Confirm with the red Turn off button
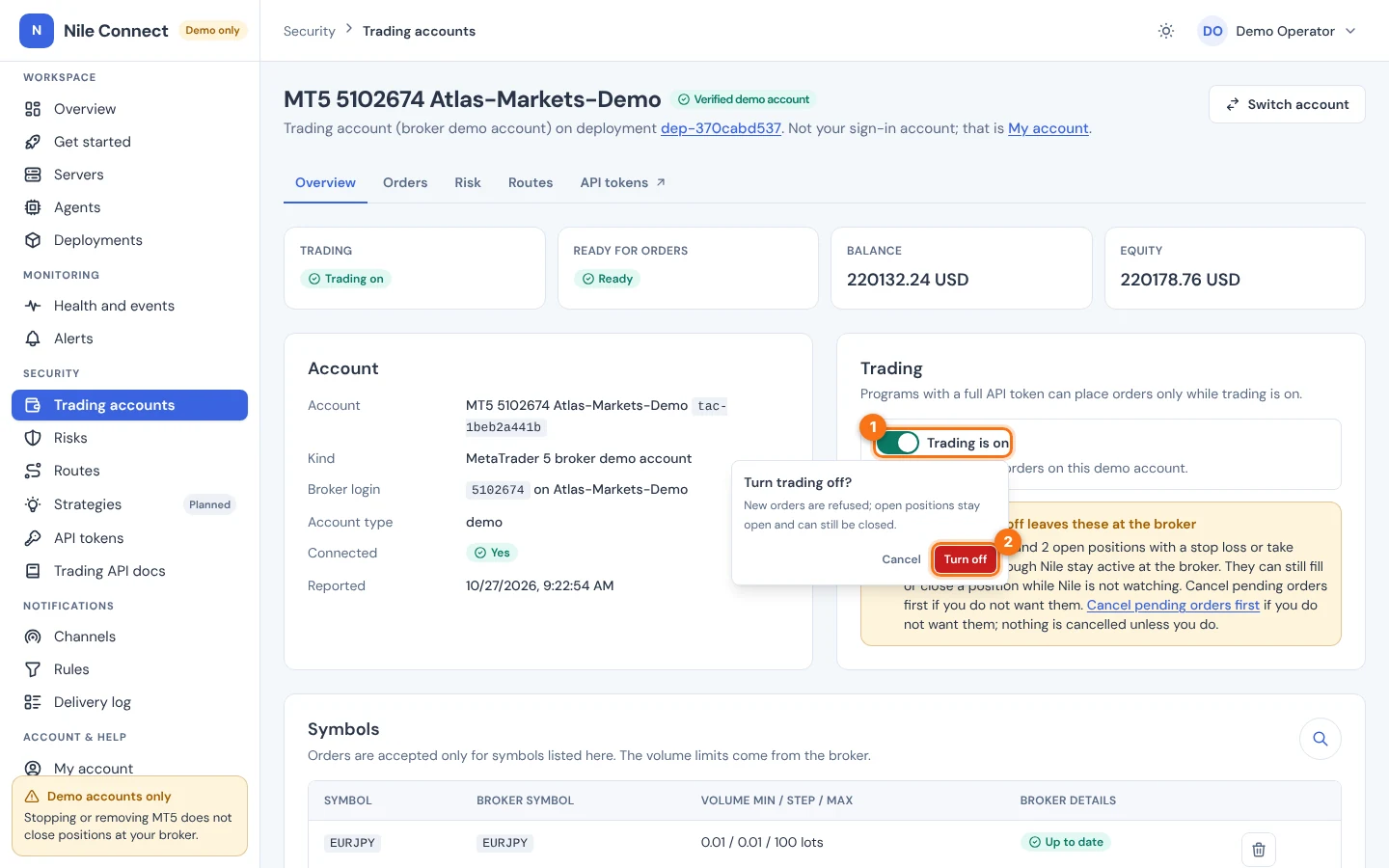The image size is (1389, 868). coord(965,559)
